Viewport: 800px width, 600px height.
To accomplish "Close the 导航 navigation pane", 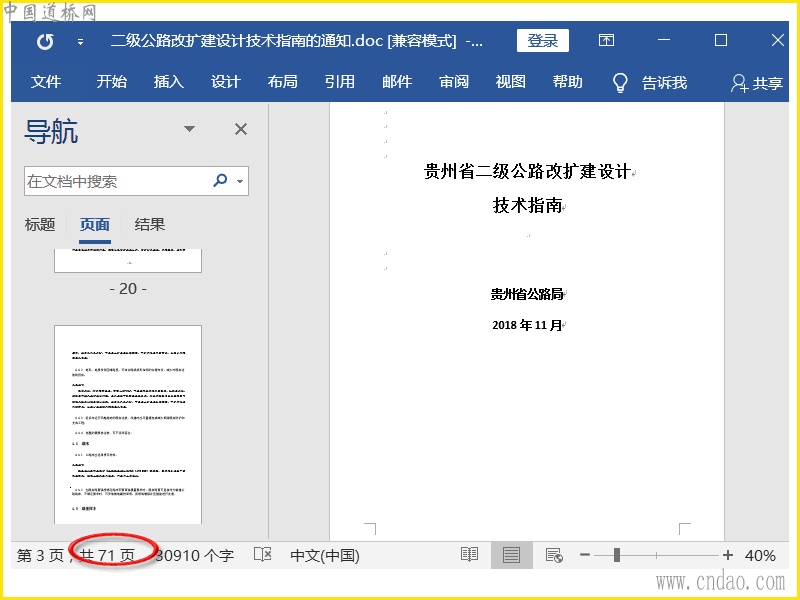I will [241, 129].
